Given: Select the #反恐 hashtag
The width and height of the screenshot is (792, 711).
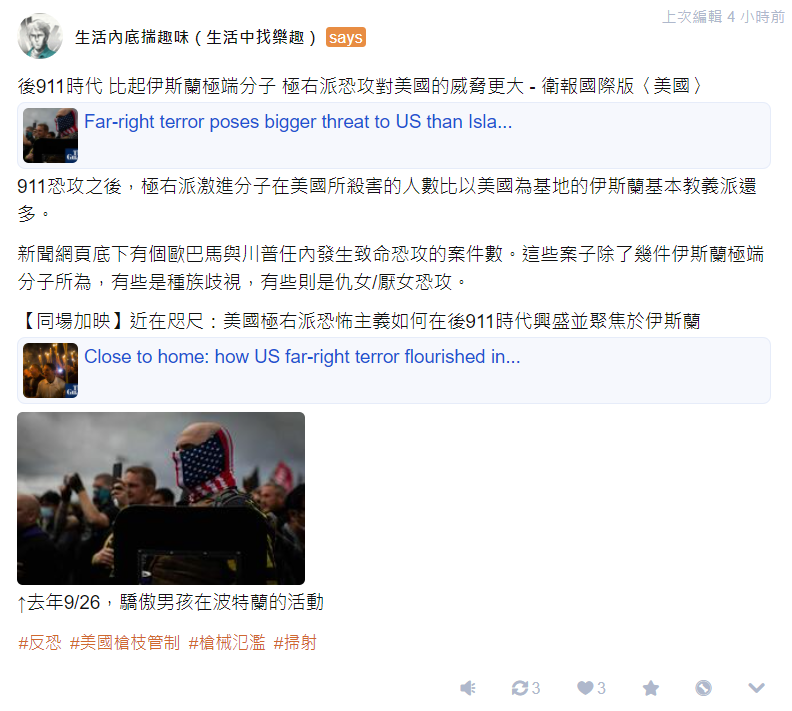Looking at the screenshot, I should (39, 643).
